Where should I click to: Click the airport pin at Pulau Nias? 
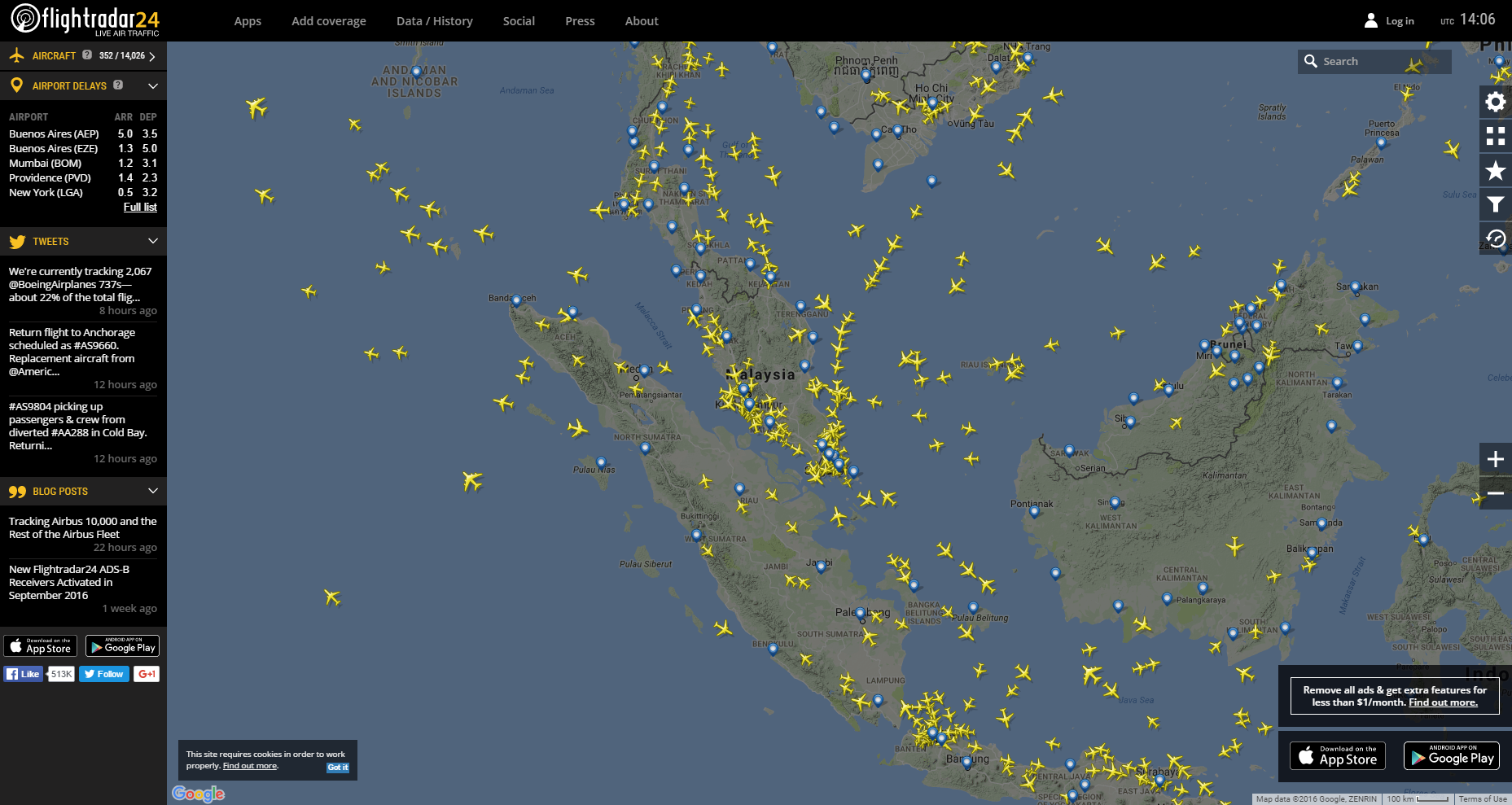(601, 463)
